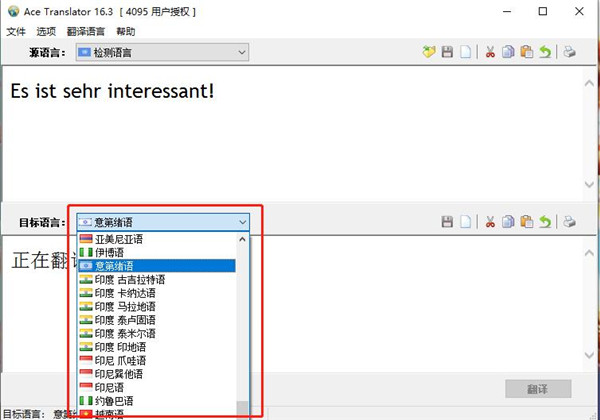Screen dimensions: 600x420
Task: Click the undo arrow in target toolbar
Action: tap(546, 222)
